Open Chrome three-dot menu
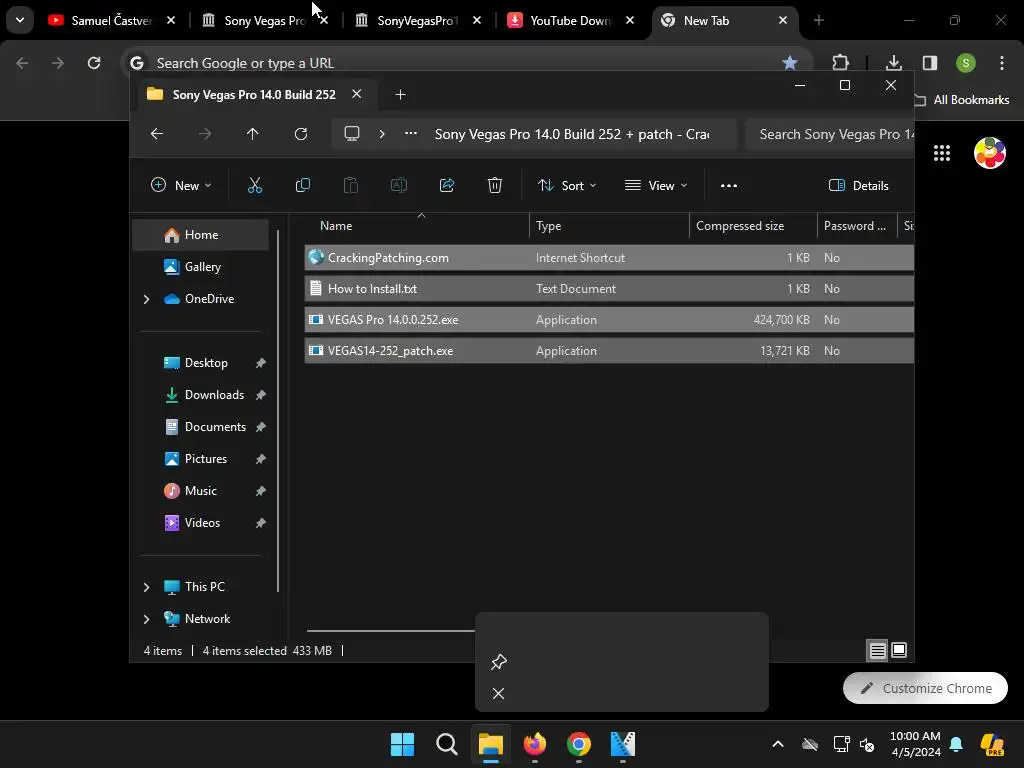1024x768 pixels. click(1002, 63)
